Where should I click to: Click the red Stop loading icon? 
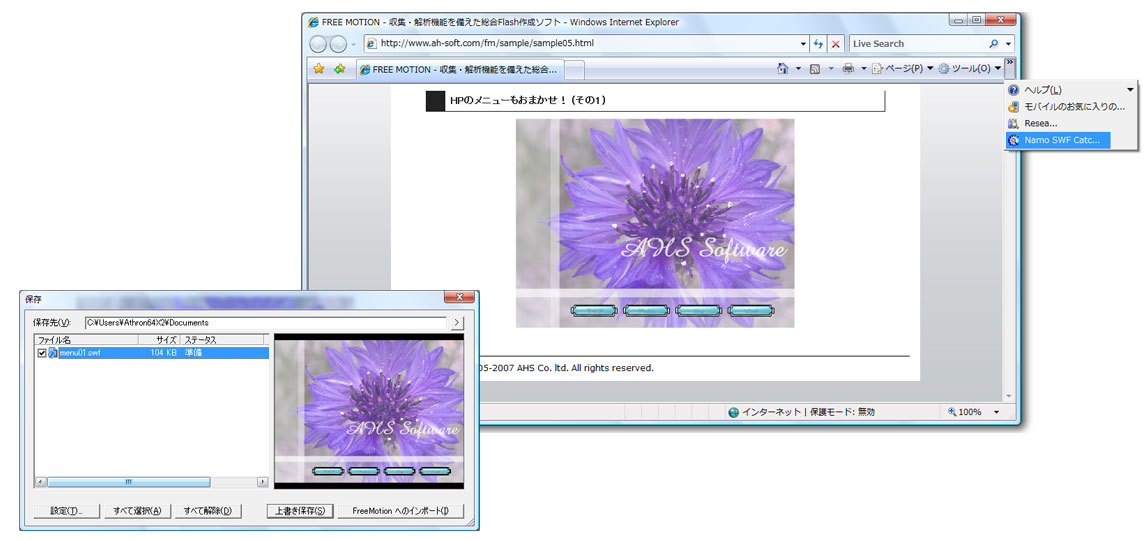click(x=835, y=44)
